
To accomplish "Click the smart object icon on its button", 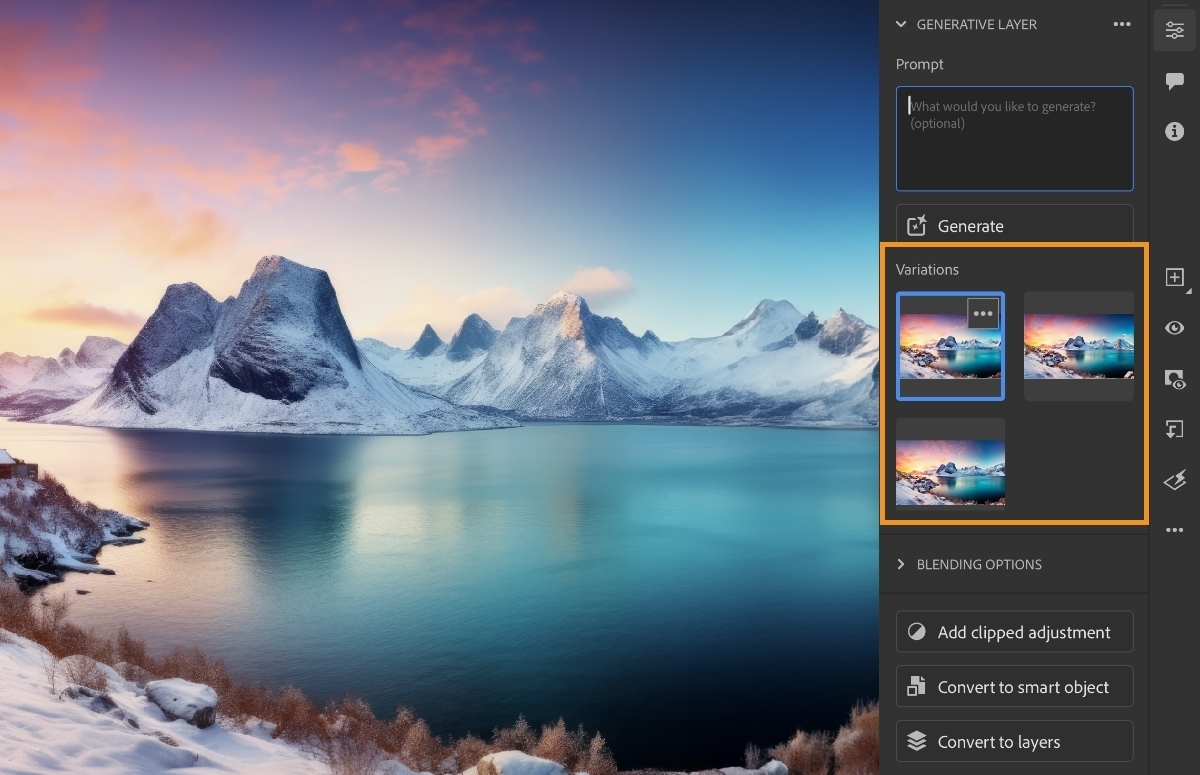I will tap(915, 686).
